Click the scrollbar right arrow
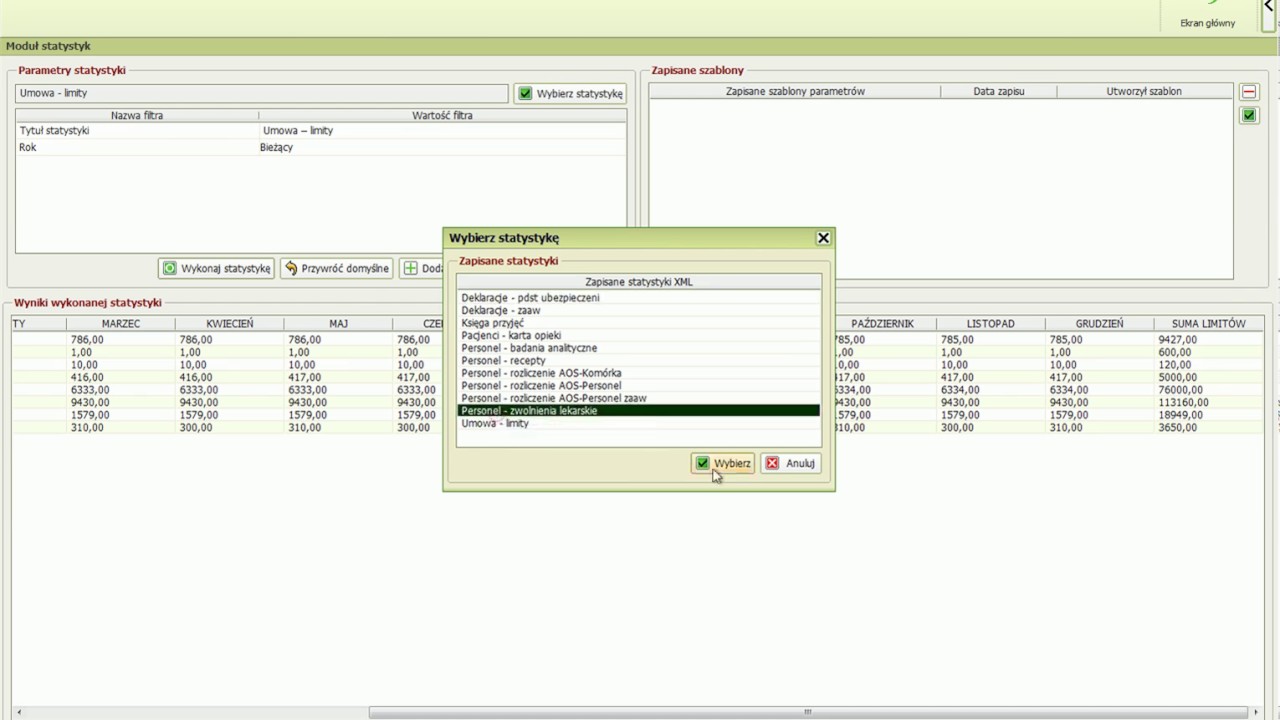This screenshot has width=1280, height=720. point(1258,713)
